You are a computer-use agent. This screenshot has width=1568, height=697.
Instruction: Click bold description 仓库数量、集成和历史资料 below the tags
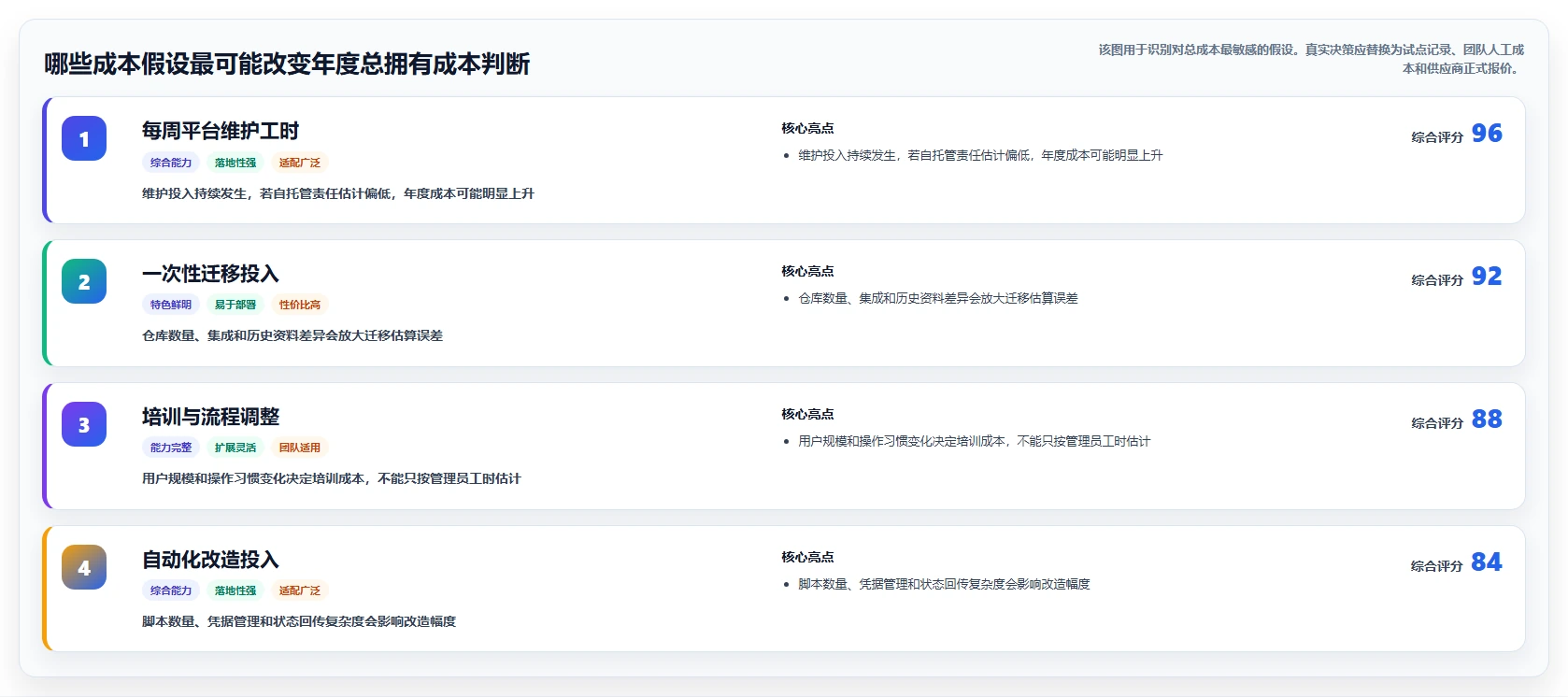(292, 335)
